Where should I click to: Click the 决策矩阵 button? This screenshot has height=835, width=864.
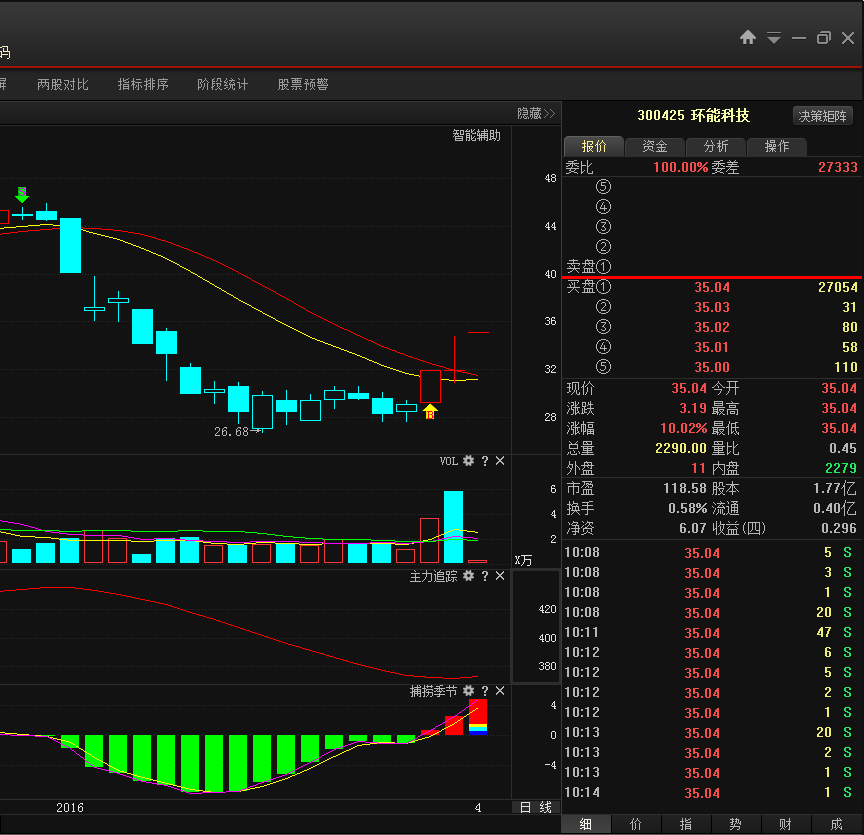pyautogui.click(x=823, y=116)
